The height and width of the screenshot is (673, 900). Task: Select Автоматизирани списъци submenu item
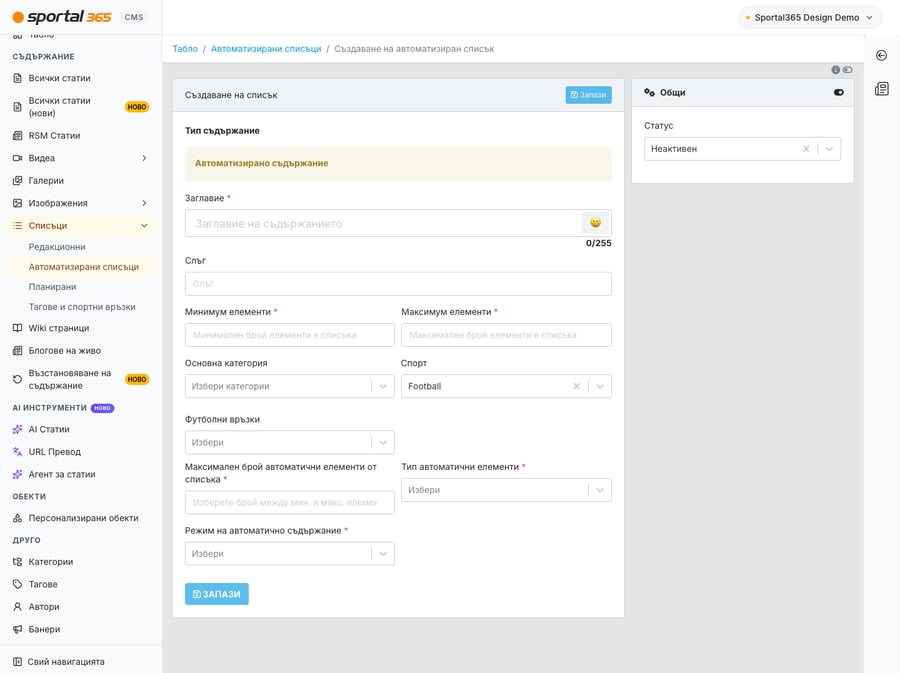pos(84,267)
